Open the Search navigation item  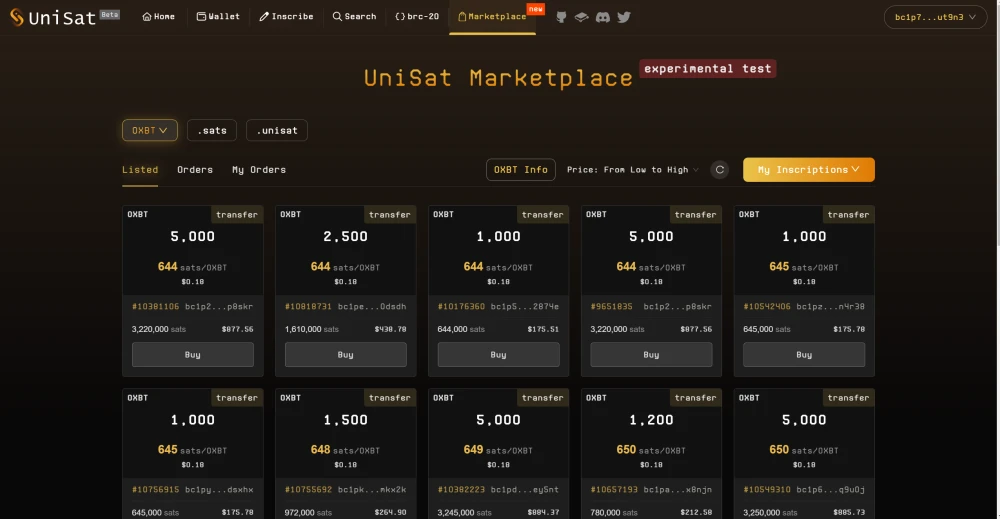[x=355, y=17]
